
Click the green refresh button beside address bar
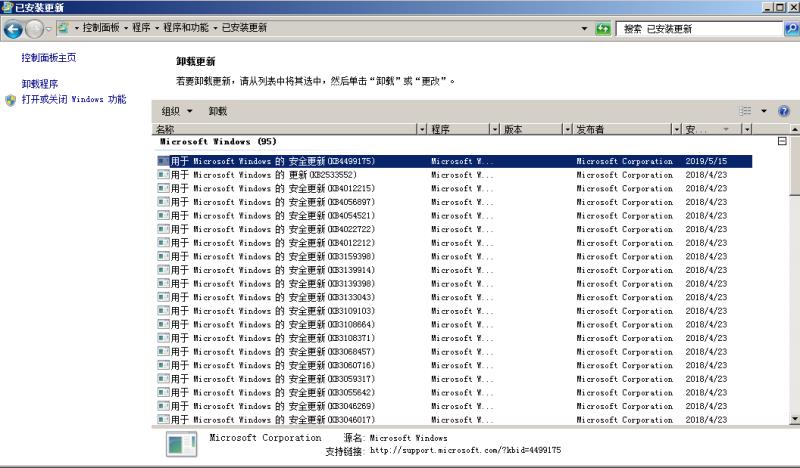pyautogui.click(x=603, y=29)
